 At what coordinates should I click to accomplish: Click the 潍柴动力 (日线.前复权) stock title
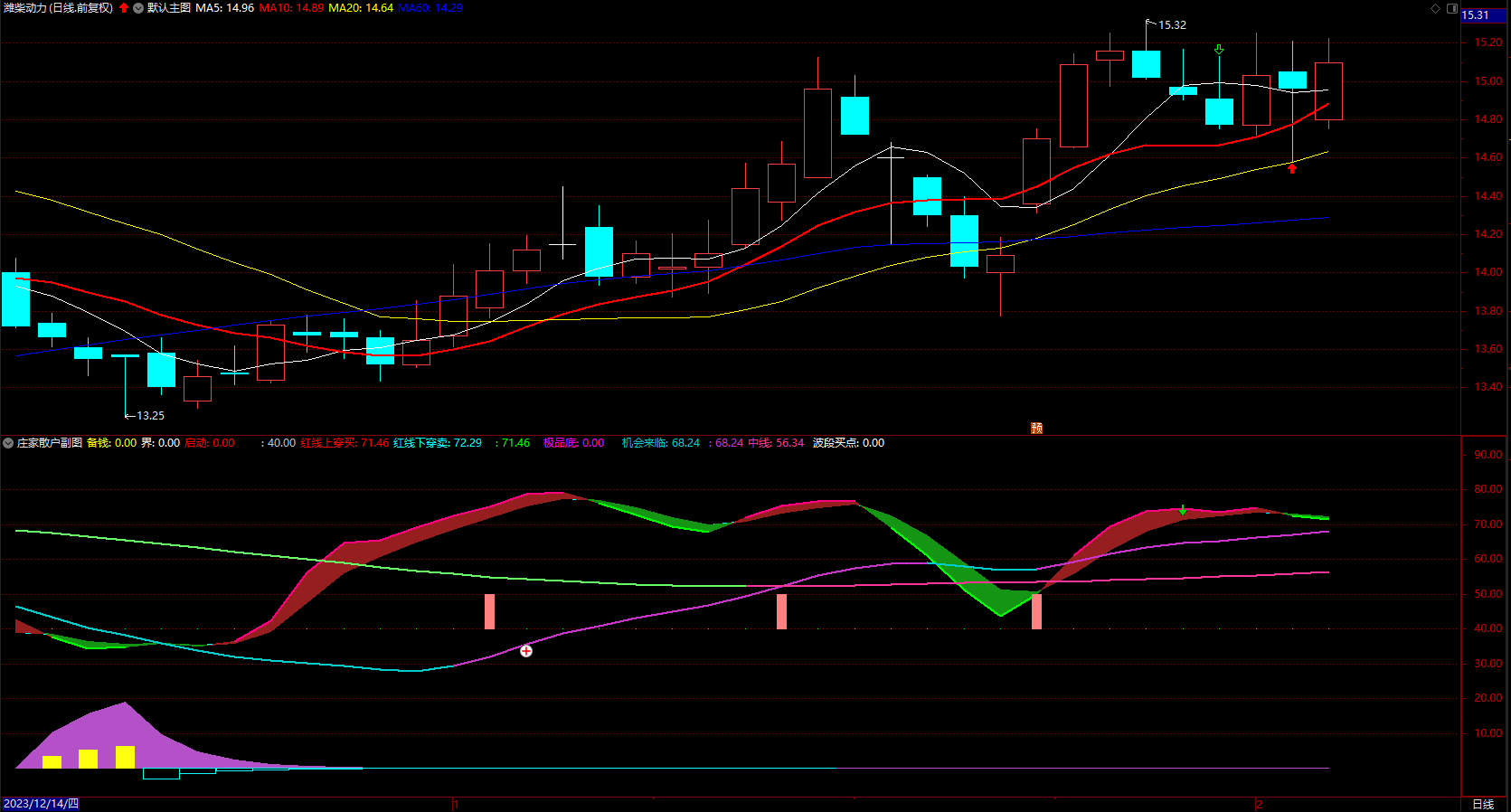click(x=59, y=8)
